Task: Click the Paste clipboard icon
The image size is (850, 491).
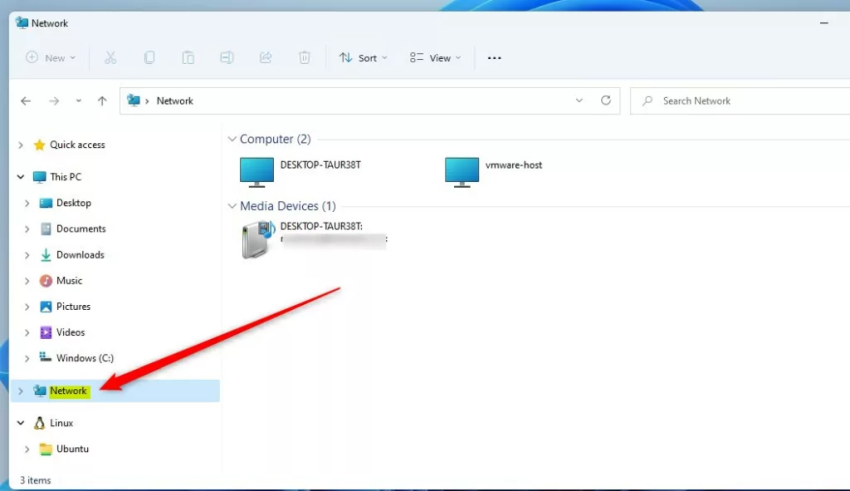Action: [x=188, y=57]
